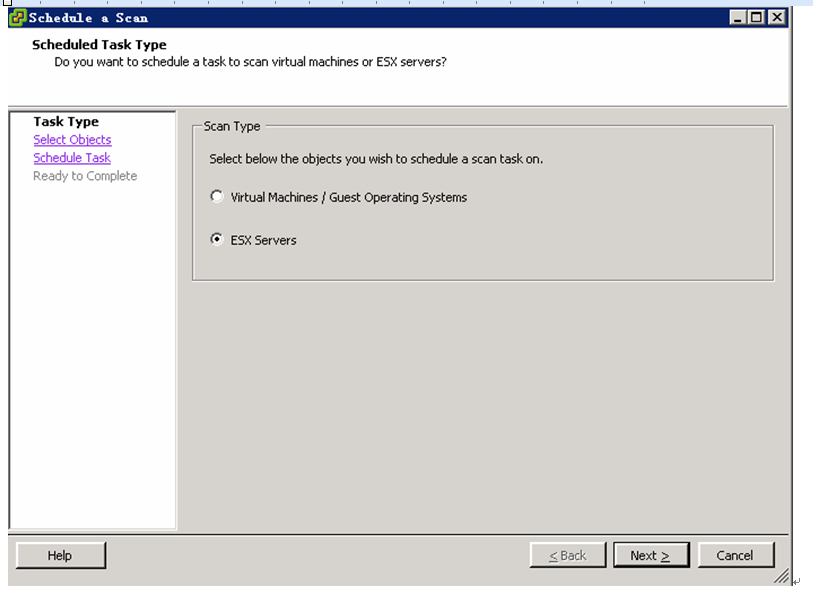Click the Schedule a Scan title bar
The width and height of the screenshot is (813, 596).
363,18
